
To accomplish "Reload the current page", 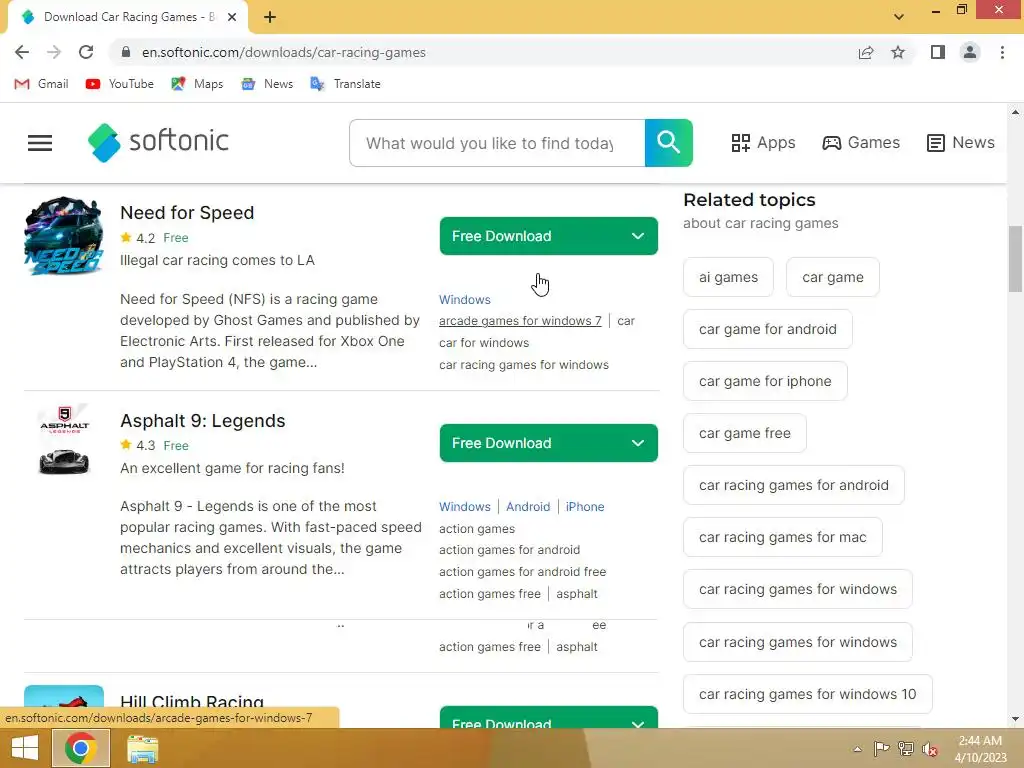I will (86, 52).
